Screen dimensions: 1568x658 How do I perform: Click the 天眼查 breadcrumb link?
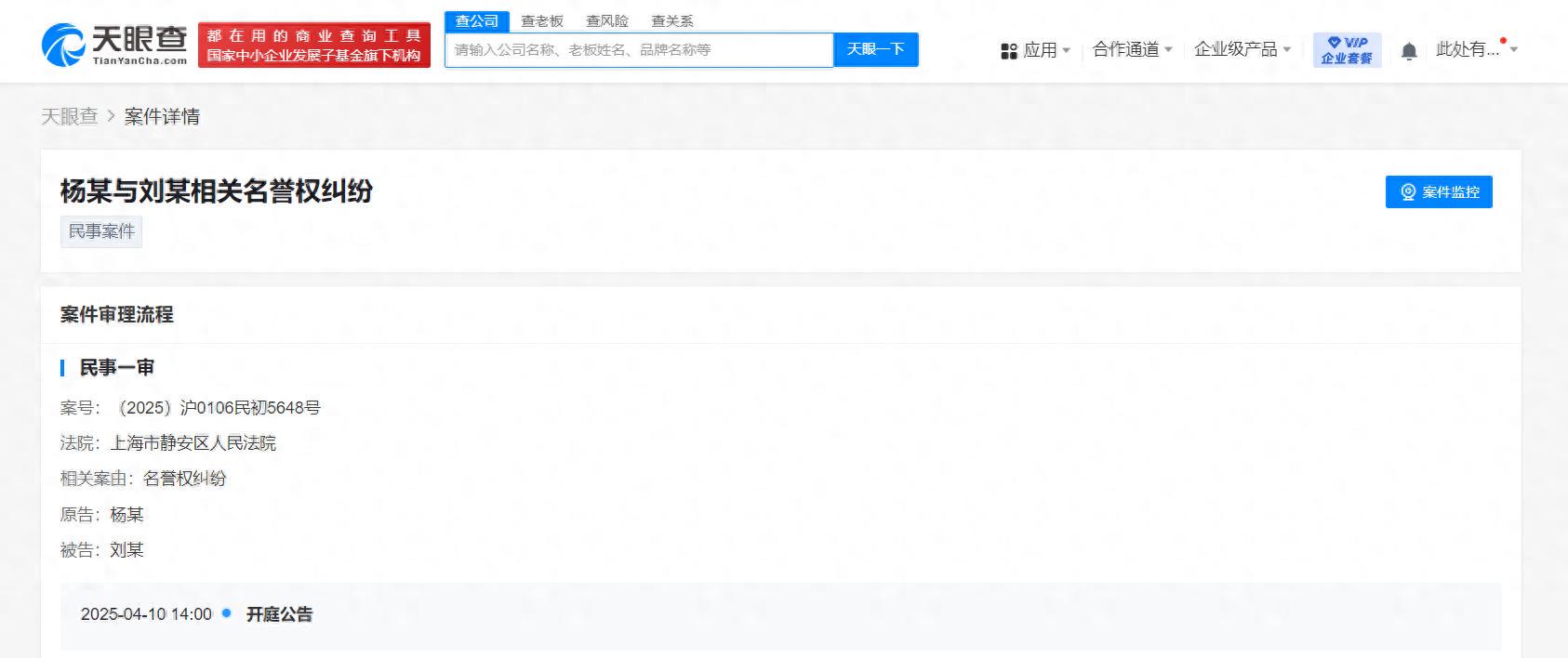click(x=70, y=116)
